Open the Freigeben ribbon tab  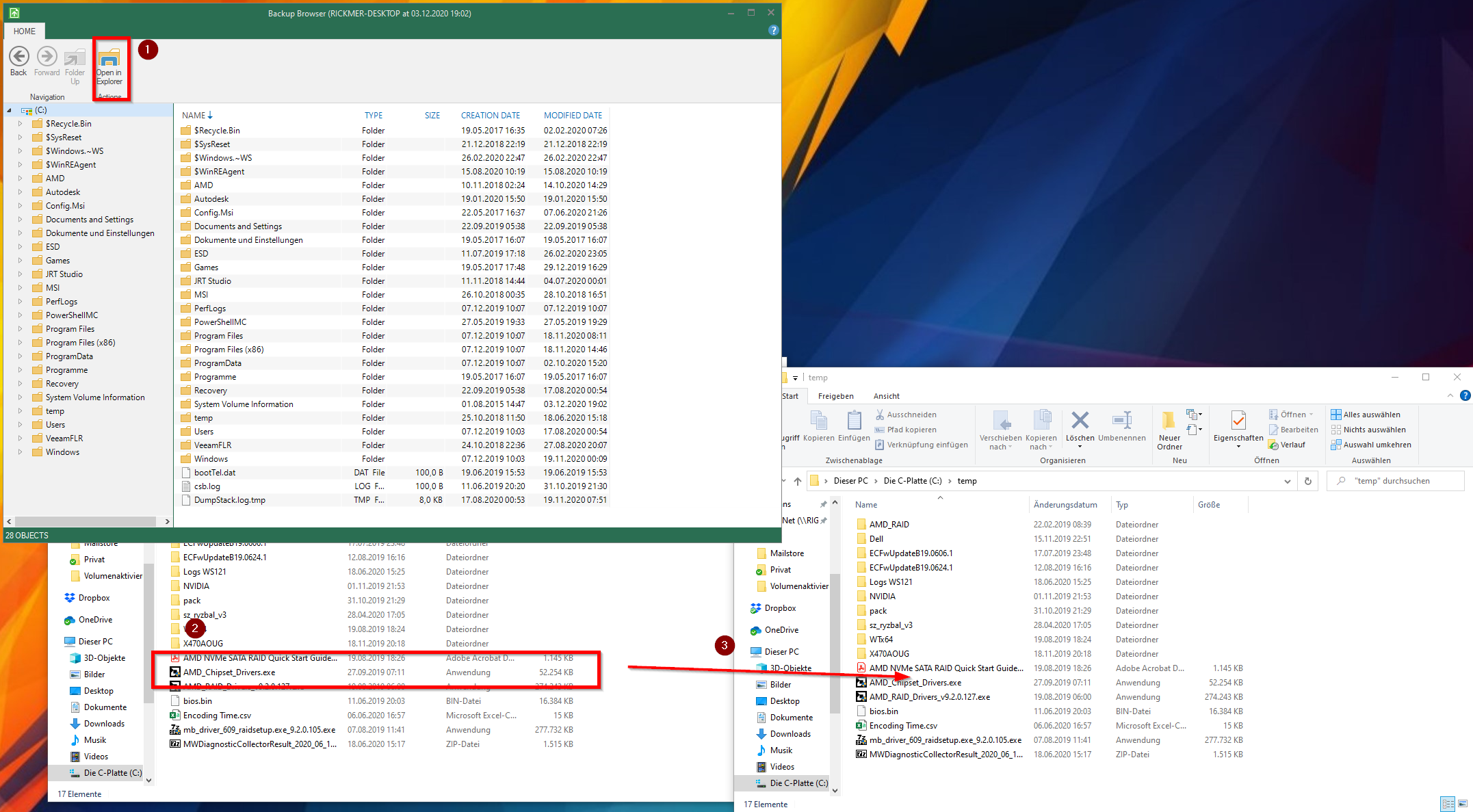point(835,396)
